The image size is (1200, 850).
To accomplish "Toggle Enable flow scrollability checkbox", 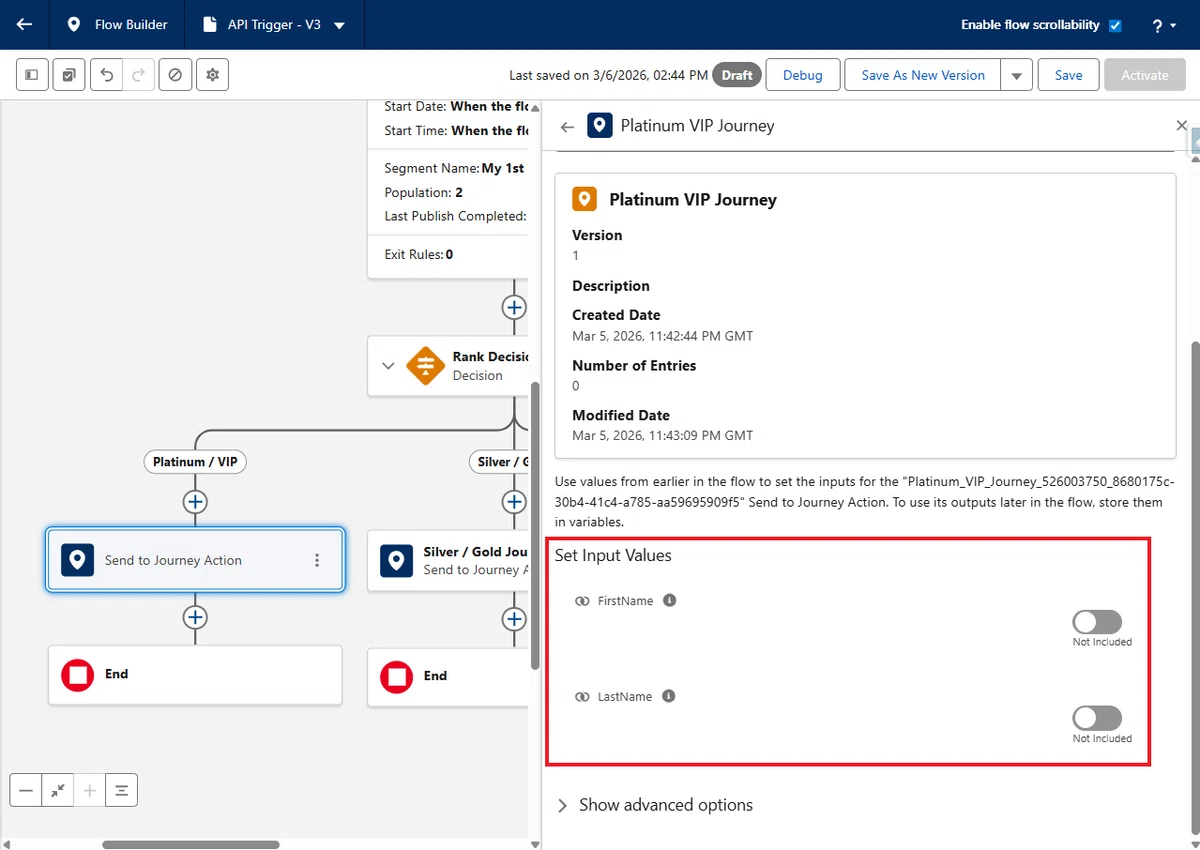I will click(1115, 25).
